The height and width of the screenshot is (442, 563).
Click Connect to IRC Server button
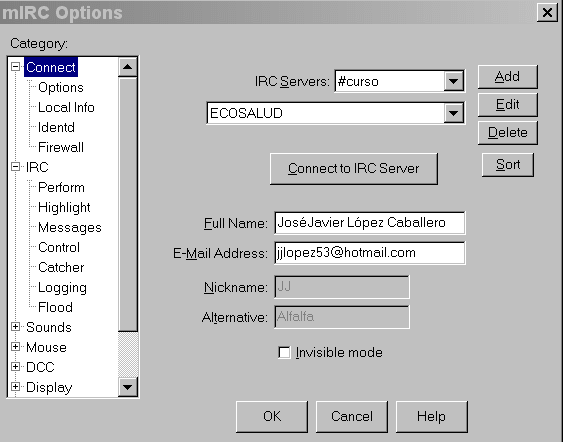[x=354, y=169]
